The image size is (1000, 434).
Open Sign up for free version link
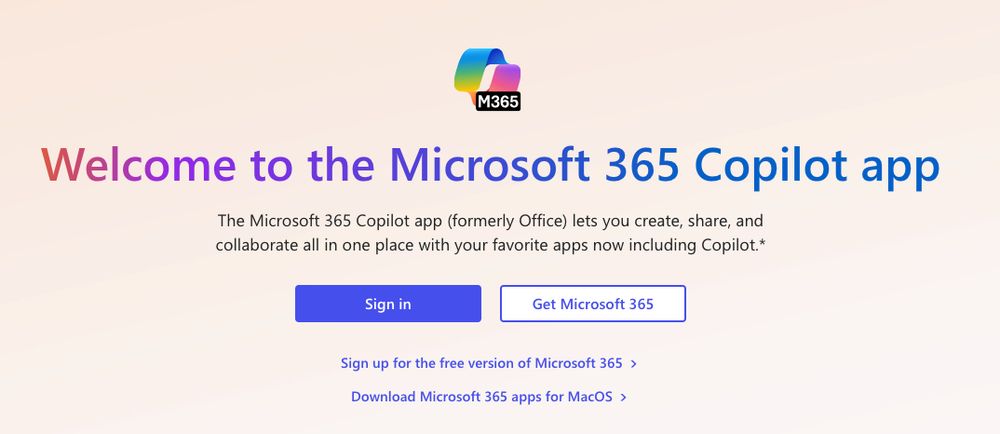[481, 363]
